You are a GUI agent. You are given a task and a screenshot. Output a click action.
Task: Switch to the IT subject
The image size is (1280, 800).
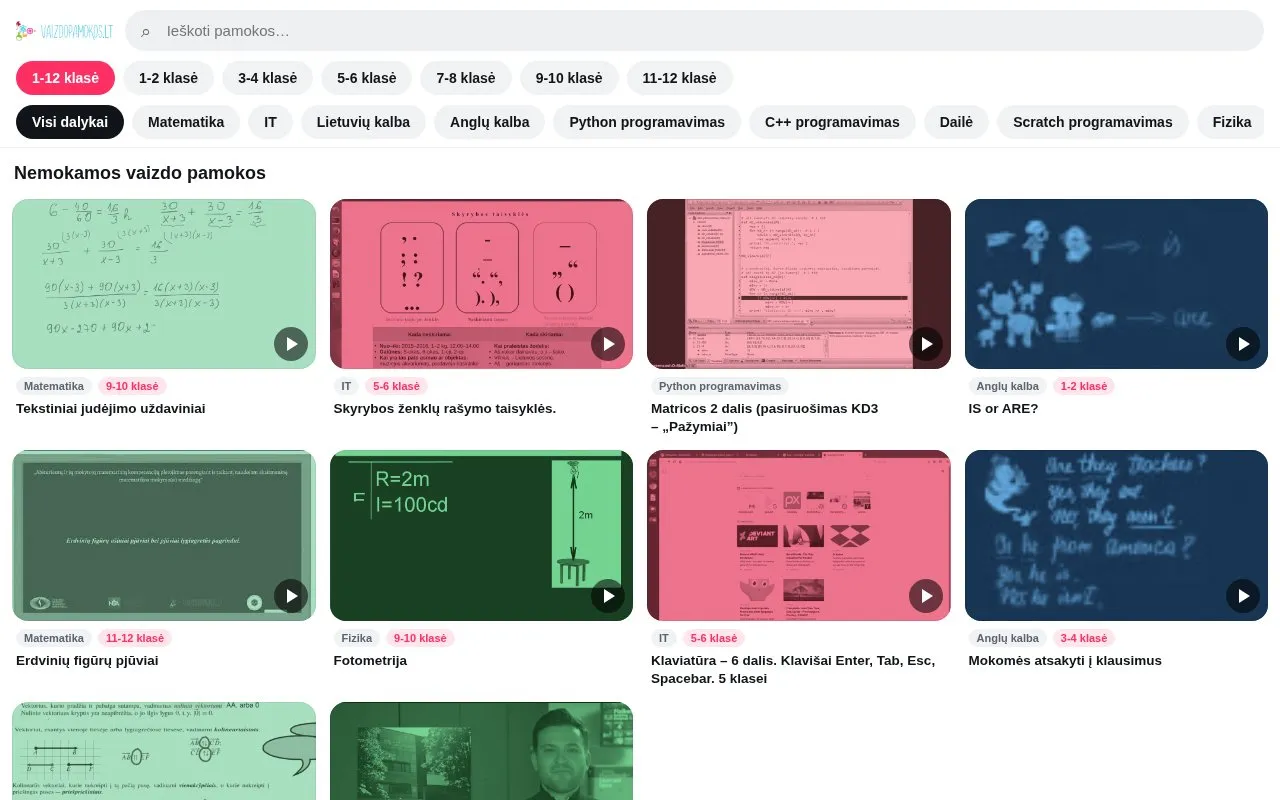coord(270,122)
